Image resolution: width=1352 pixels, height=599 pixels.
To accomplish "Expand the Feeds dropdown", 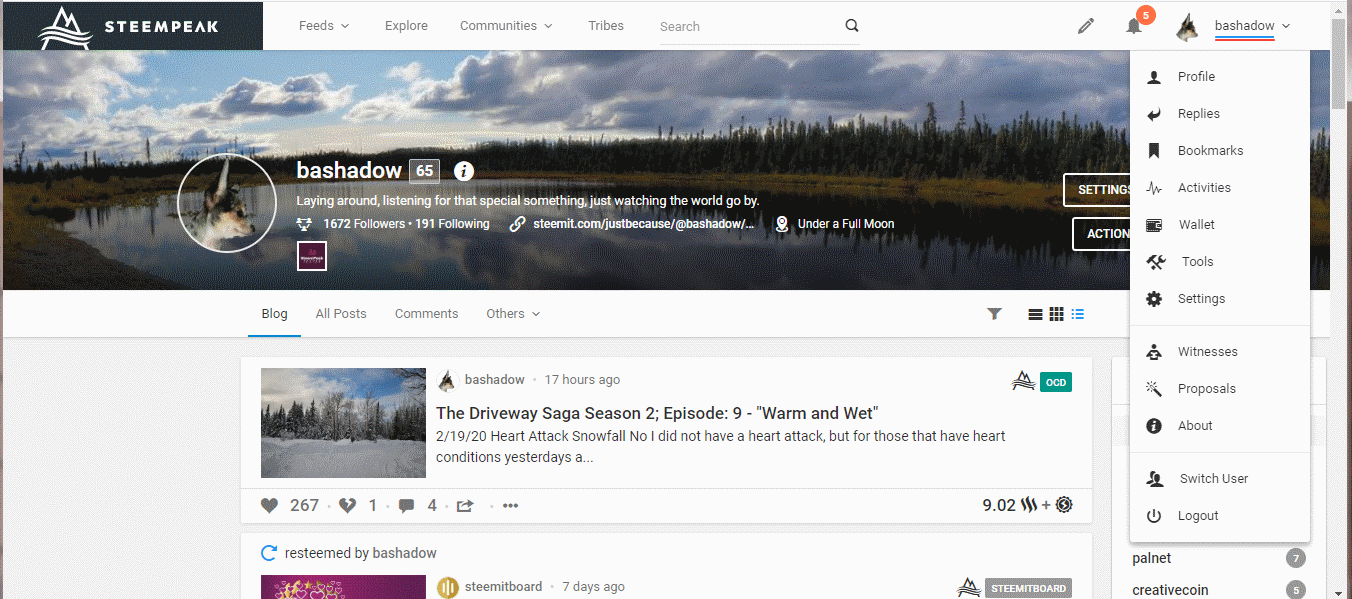I will coord(324,26).
